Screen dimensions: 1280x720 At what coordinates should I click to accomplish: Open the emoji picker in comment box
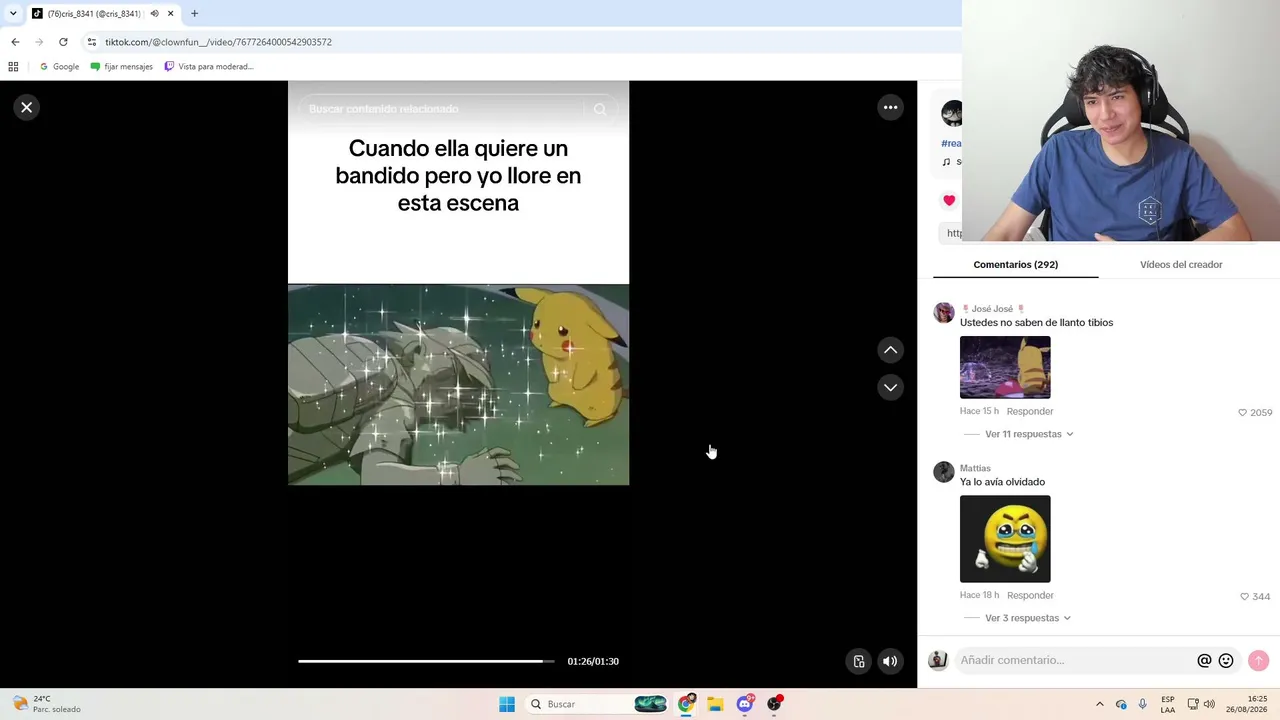pyautogui.click(x=1226, y=661)
